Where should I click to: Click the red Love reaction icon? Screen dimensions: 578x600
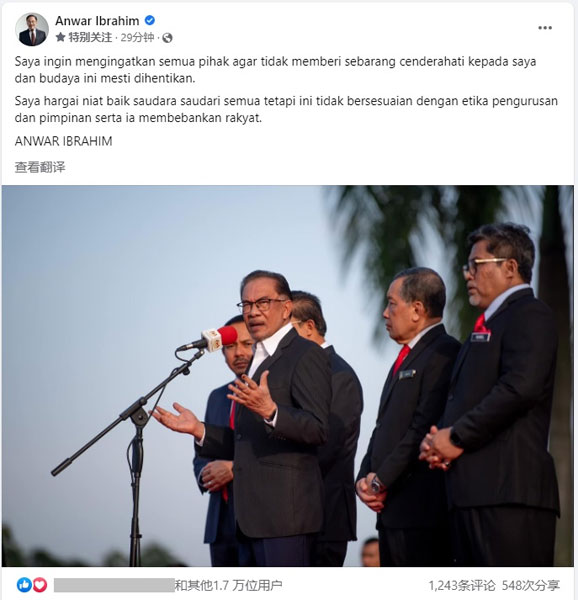point(39,585)
